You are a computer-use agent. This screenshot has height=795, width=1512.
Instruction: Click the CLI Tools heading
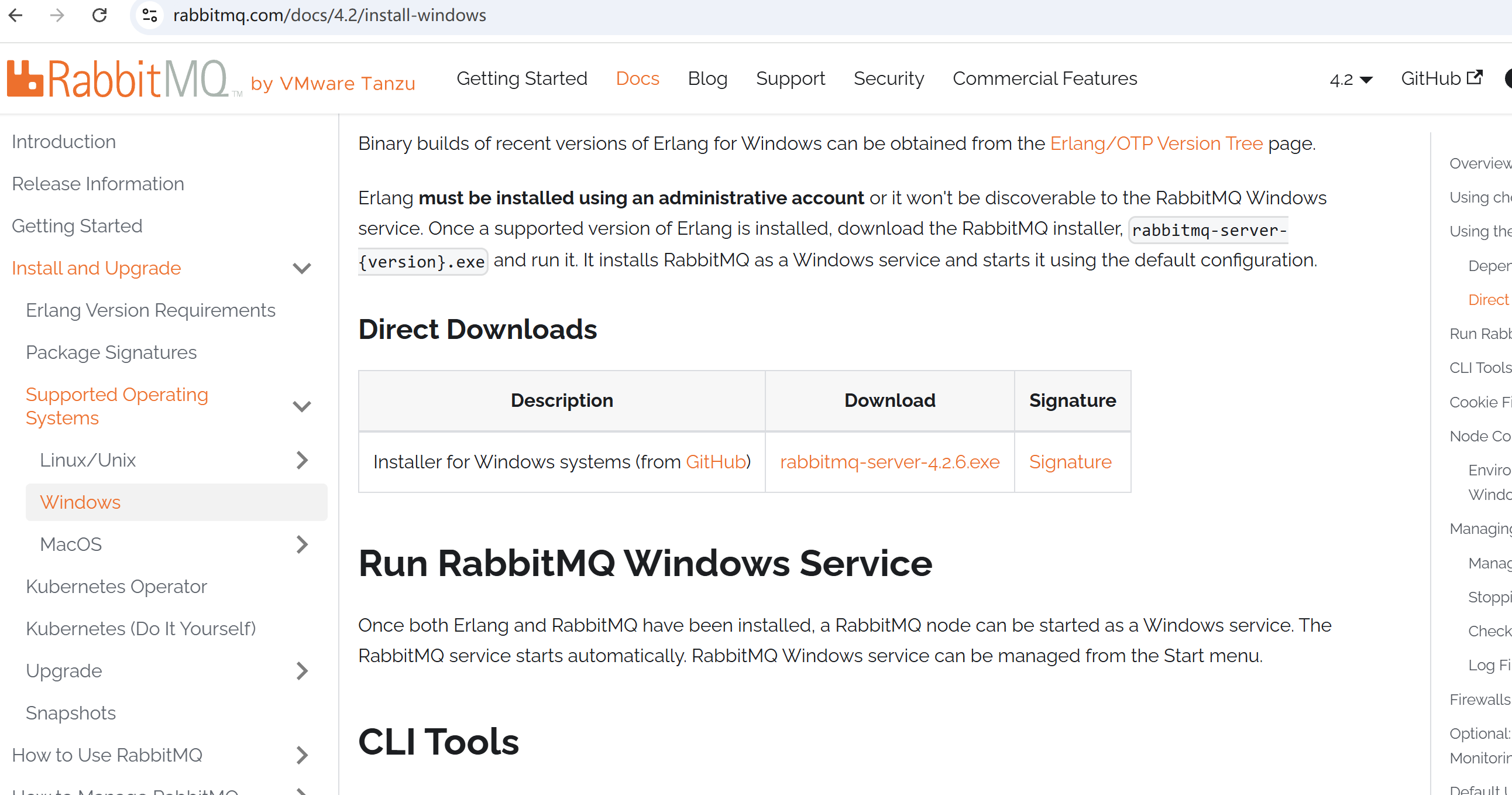pos(438,742)
